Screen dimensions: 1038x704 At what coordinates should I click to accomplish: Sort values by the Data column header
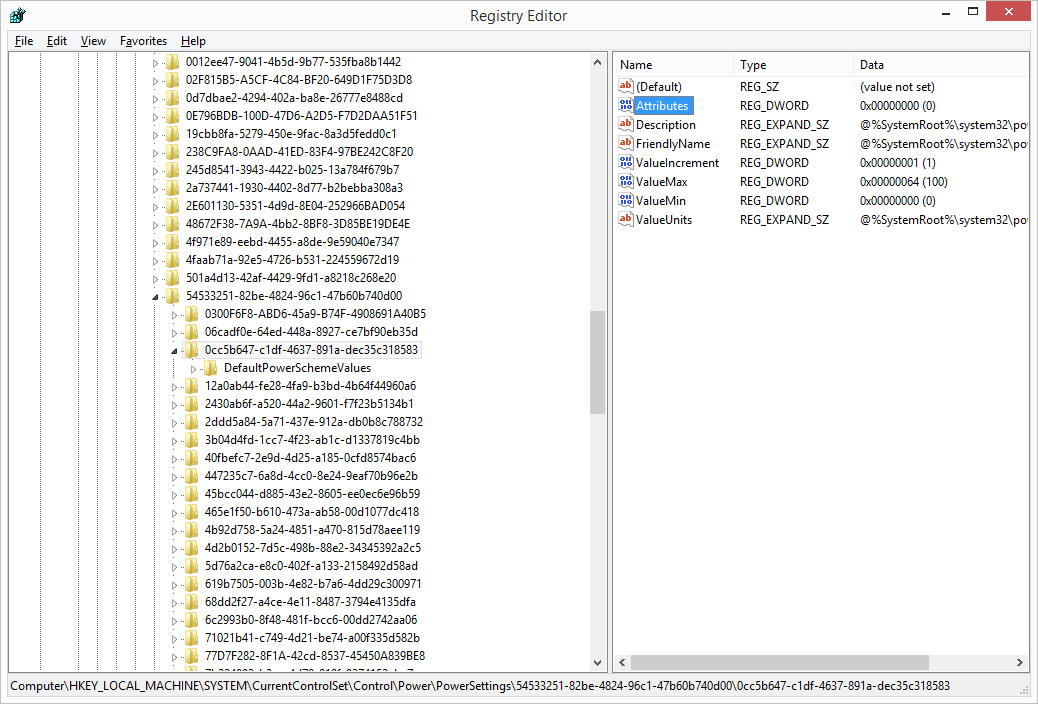[941, 65]
